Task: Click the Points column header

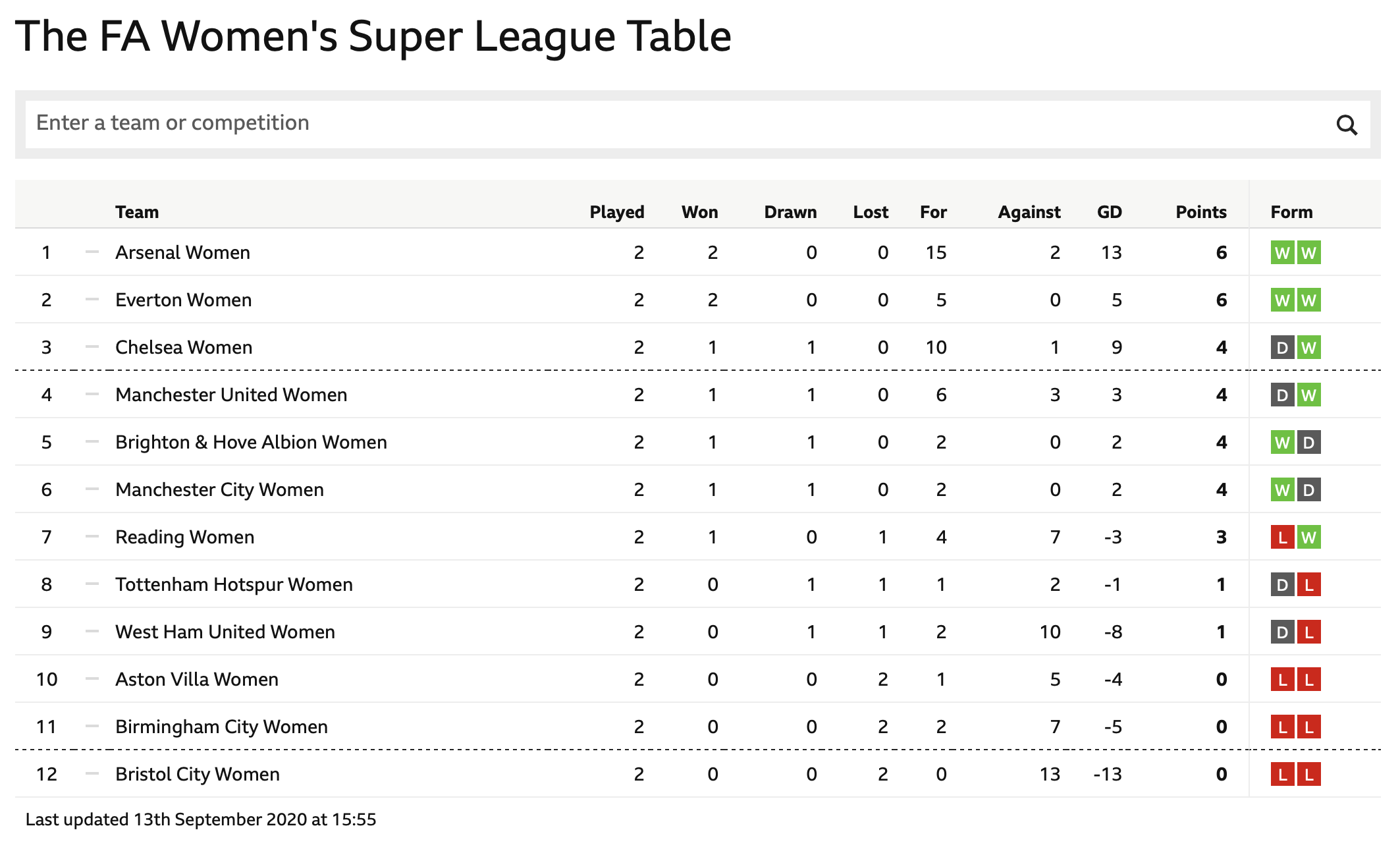Action: 1201,212
